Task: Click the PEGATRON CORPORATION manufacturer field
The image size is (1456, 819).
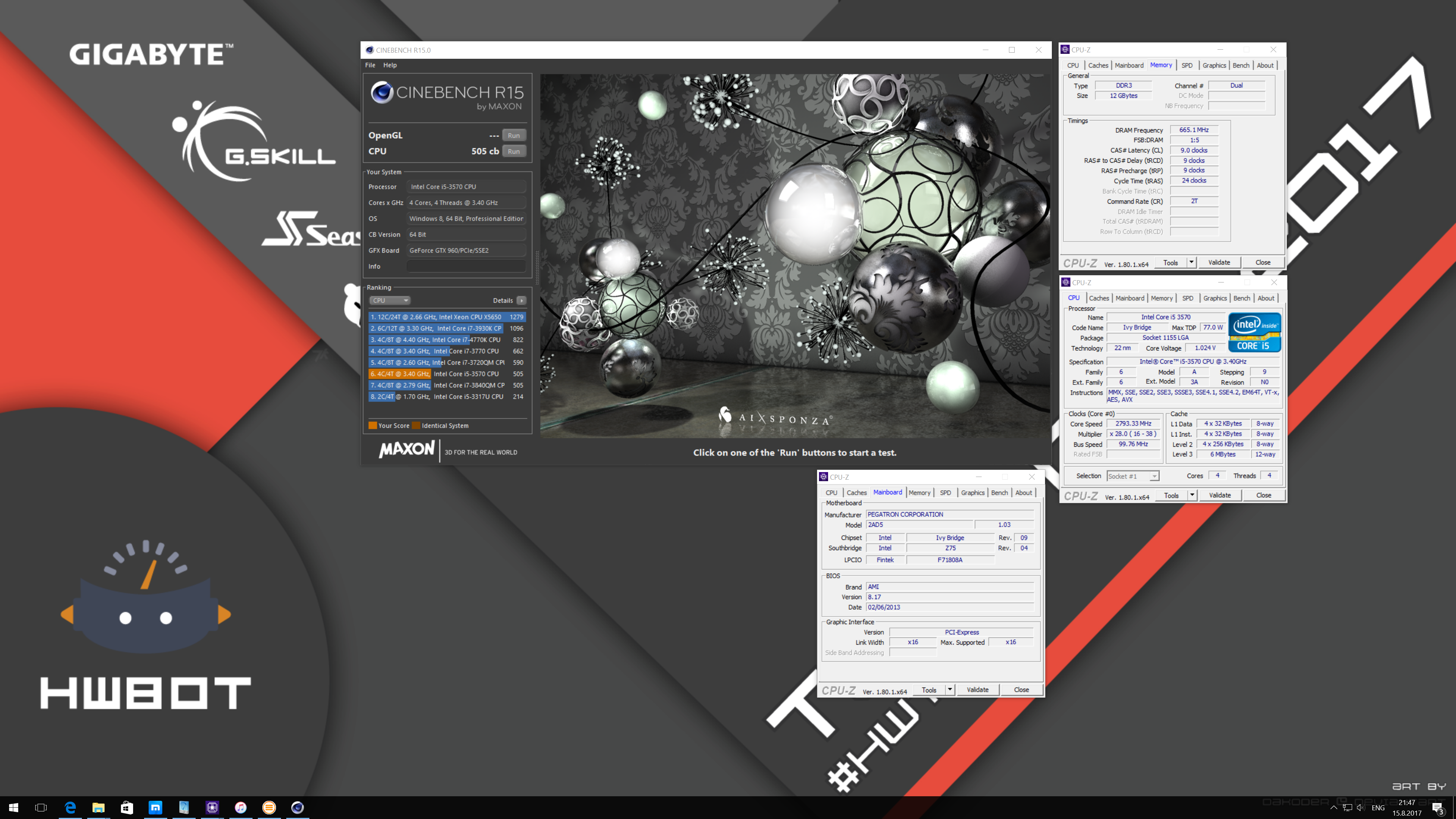Action: click(x=949, y=515)
